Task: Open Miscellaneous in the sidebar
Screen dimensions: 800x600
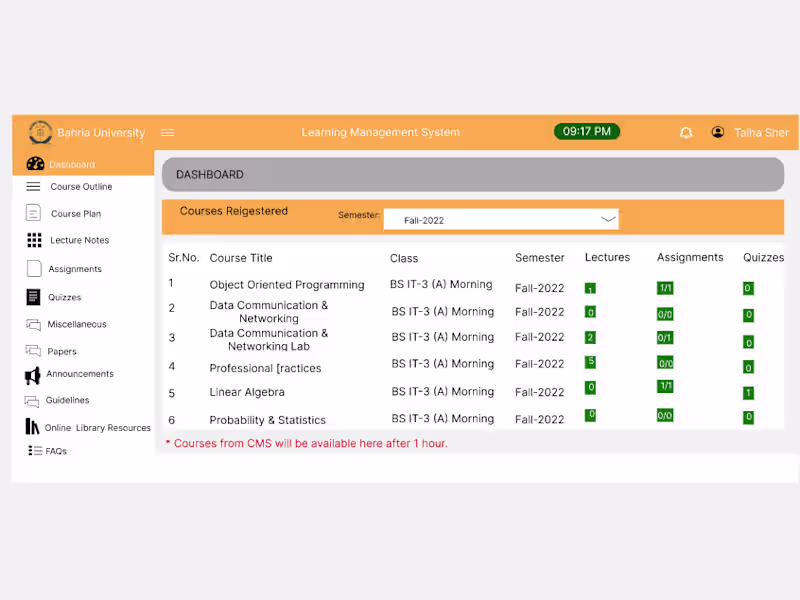Action: pyautogui.click(x=77, y=324)
